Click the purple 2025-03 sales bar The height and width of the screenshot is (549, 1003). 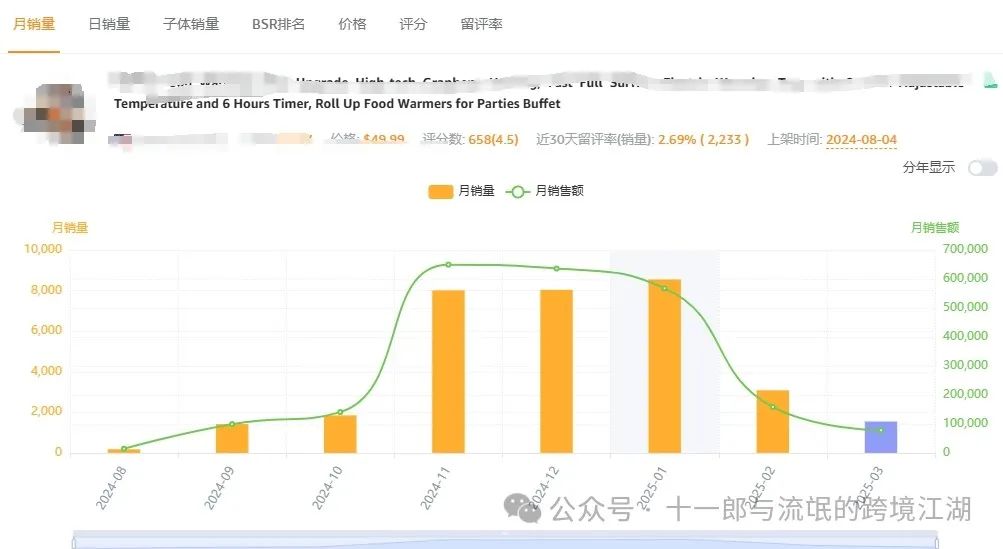coord(881,438)
